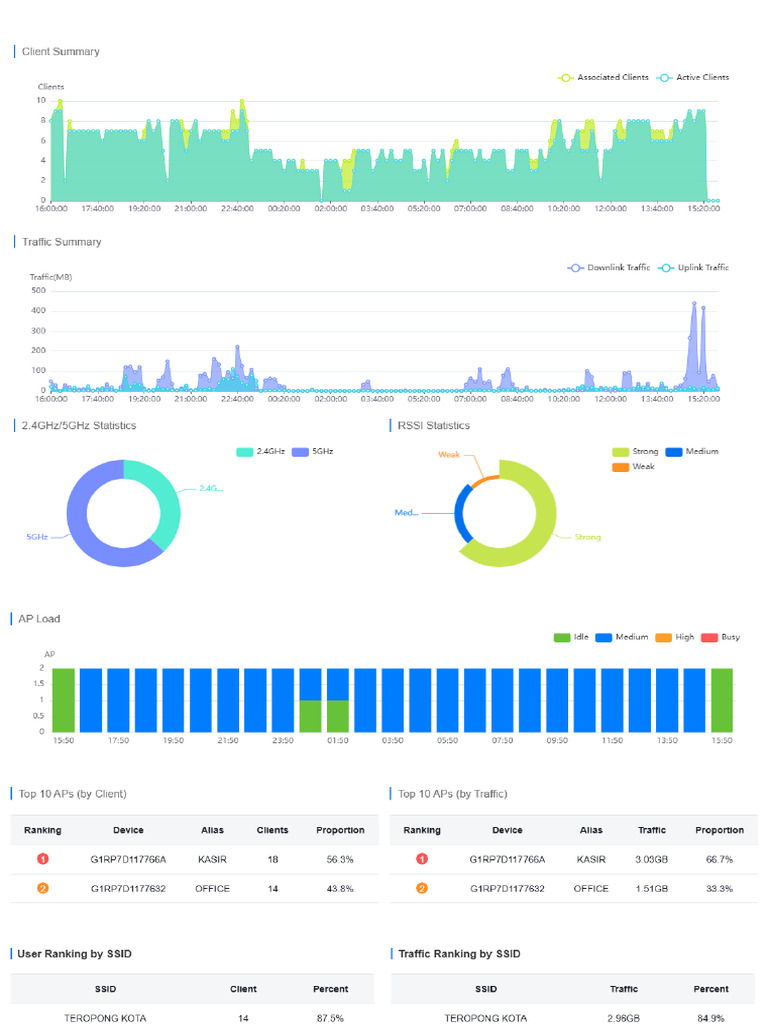Toggle the Medium AP Load legend
768x1024 pixels.
tap(622, 637)
